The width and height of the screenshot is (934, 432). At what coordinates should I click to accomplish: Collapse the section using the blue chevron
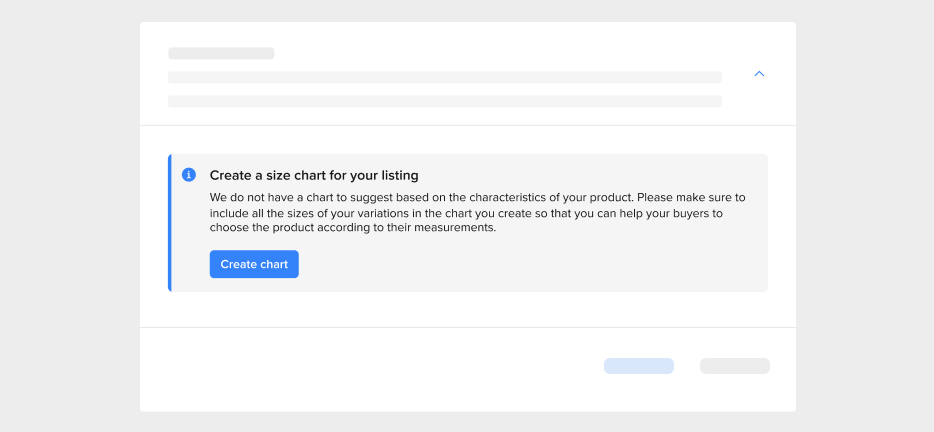pyautogui.click(x=759, y=74)
